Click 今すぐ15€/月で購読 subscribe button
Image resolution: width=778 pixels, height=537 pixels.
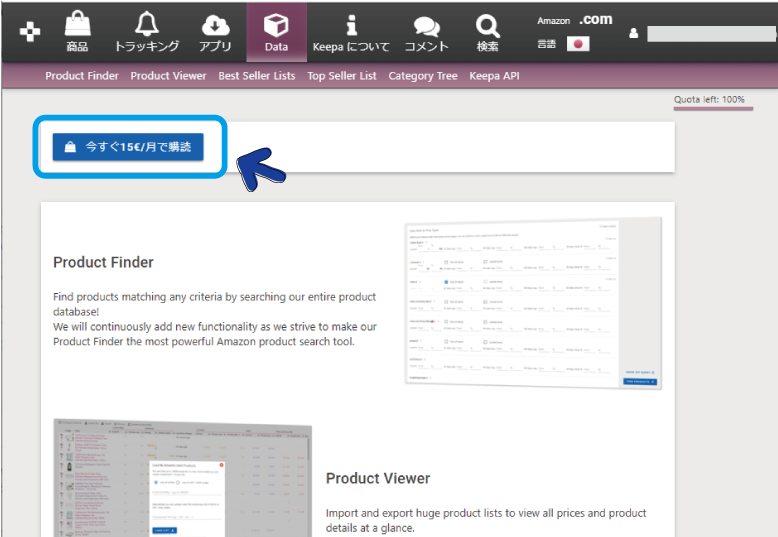(x=128, y=147)
